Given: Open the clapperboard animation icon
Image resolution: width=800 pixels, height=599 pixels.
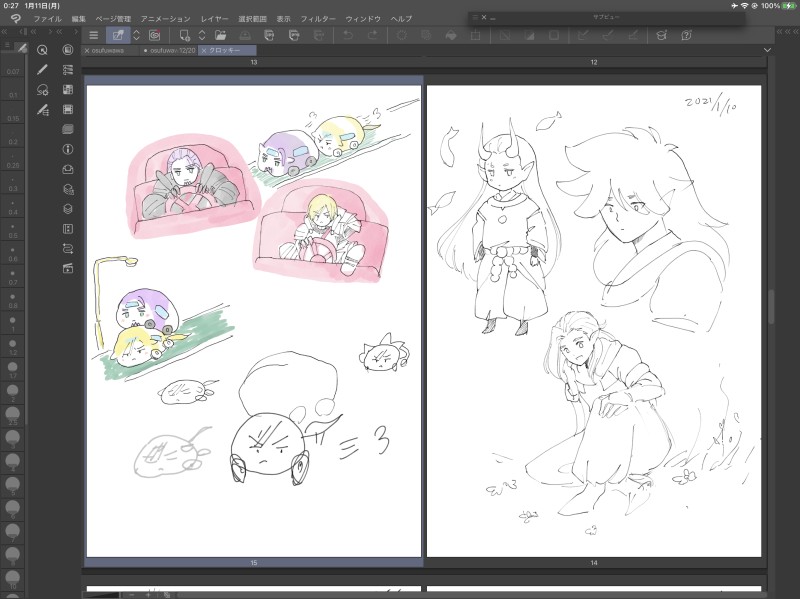Looking at the screenshot, I should [68, 268].
